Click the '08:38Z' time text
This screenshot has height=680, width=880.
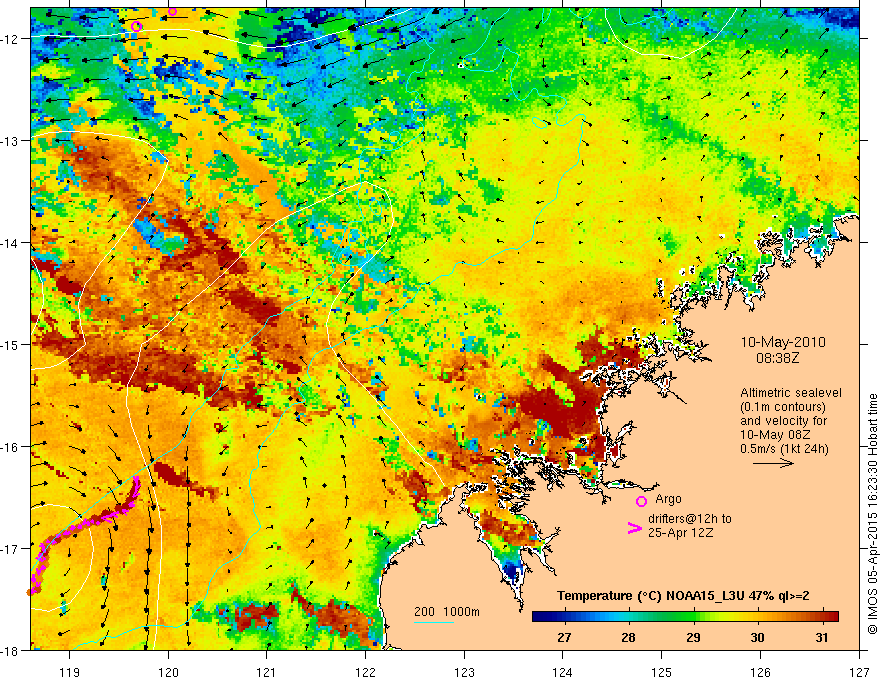777,357
